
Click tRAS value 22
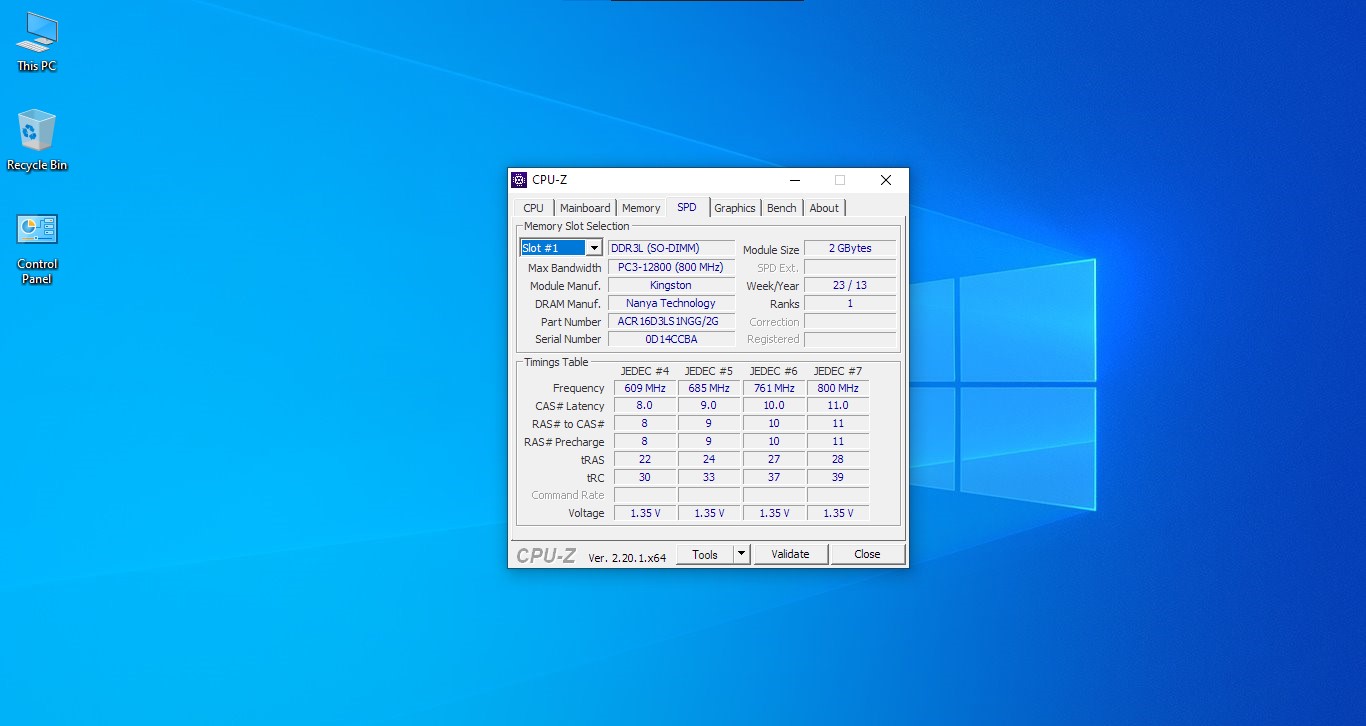click(x=645, y=460)
